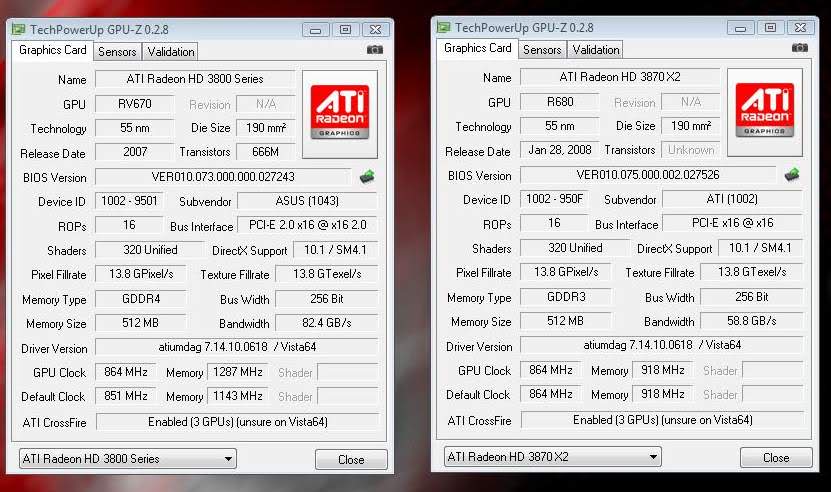
Task: Click the GPU field reading RV670
Action: click(x=135, y=104)
